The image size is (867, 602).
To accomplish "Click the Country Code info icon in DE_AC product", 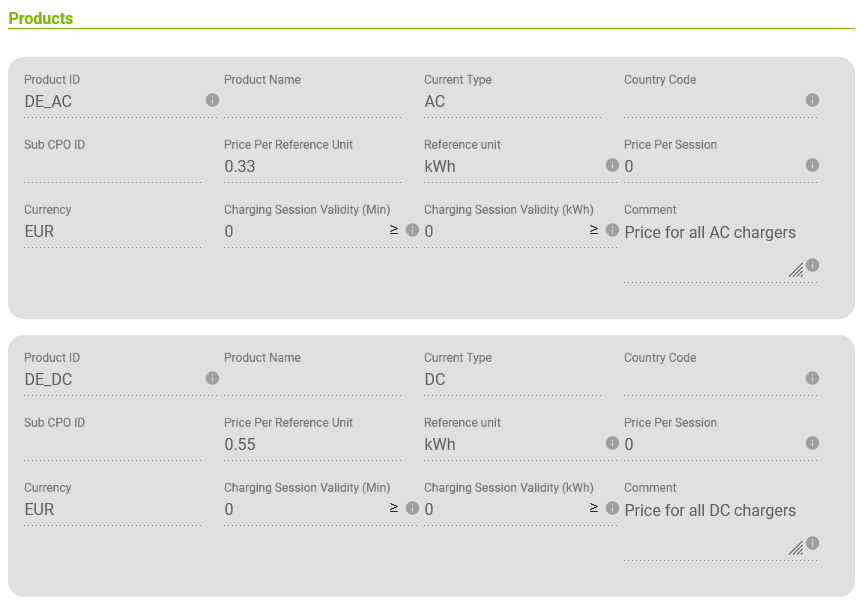I will tap(812, 100).
